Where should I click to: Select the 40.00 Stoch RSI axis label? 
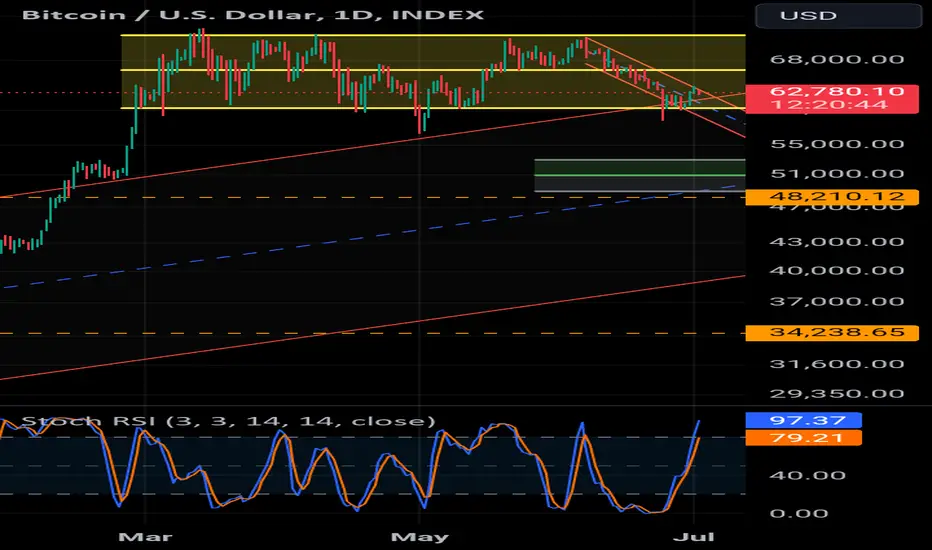coord(807,476)
